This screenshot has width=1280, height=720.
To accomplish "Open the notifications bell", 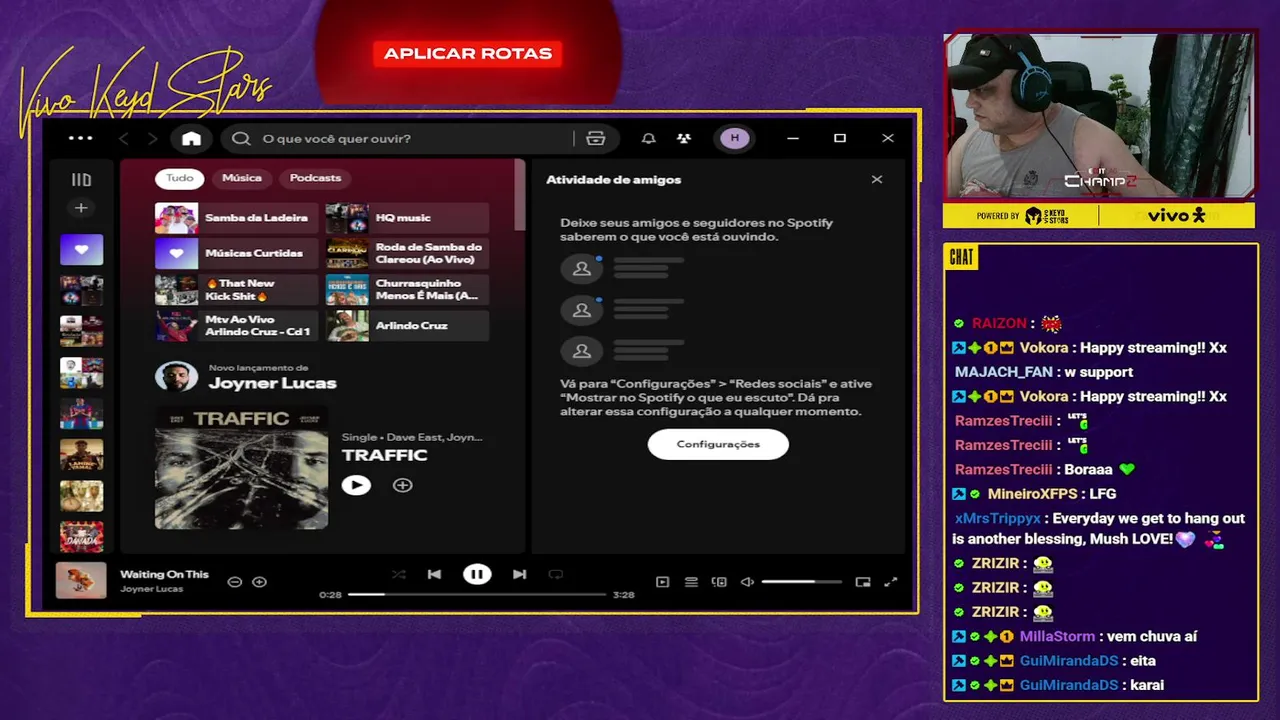I will (648, 139).
